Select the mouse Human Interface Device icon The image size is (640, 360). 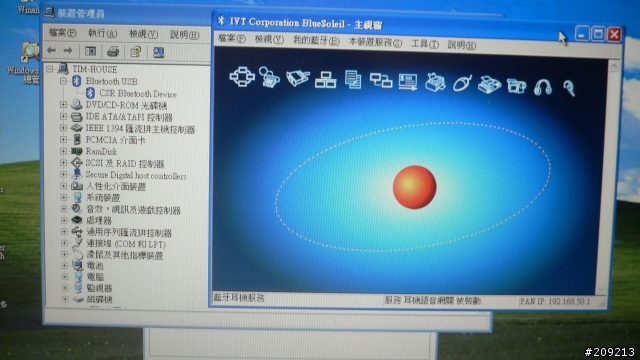point(462,83)
